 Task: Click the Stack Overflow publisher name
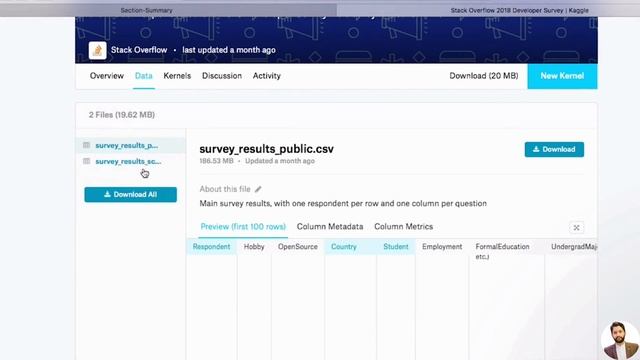139,50
